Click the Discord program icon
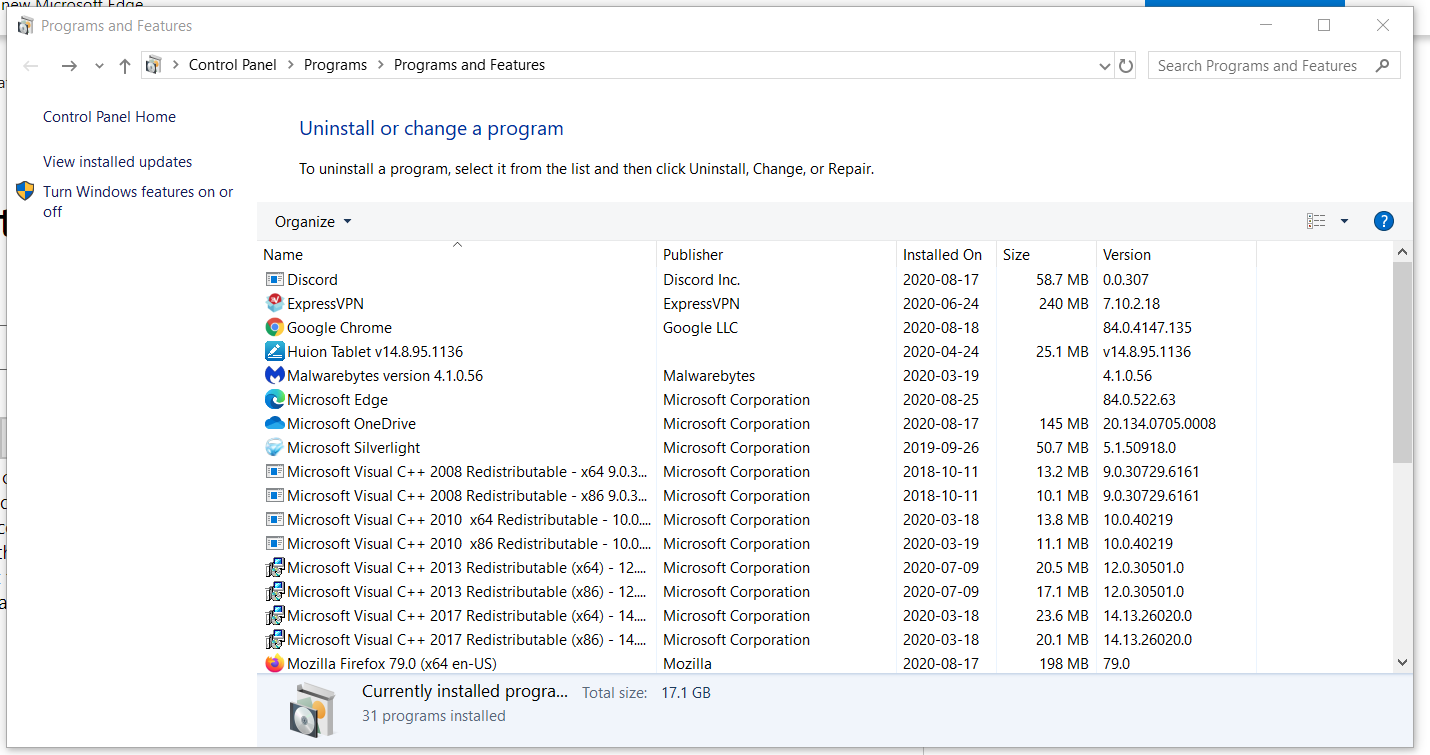 click(x=275, y=280)
